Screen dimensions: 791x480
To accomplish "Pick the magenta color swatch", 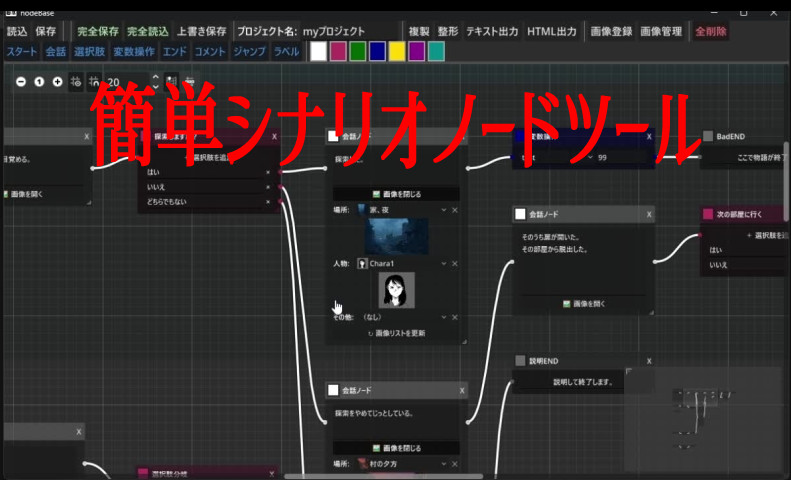I will 338,51.
